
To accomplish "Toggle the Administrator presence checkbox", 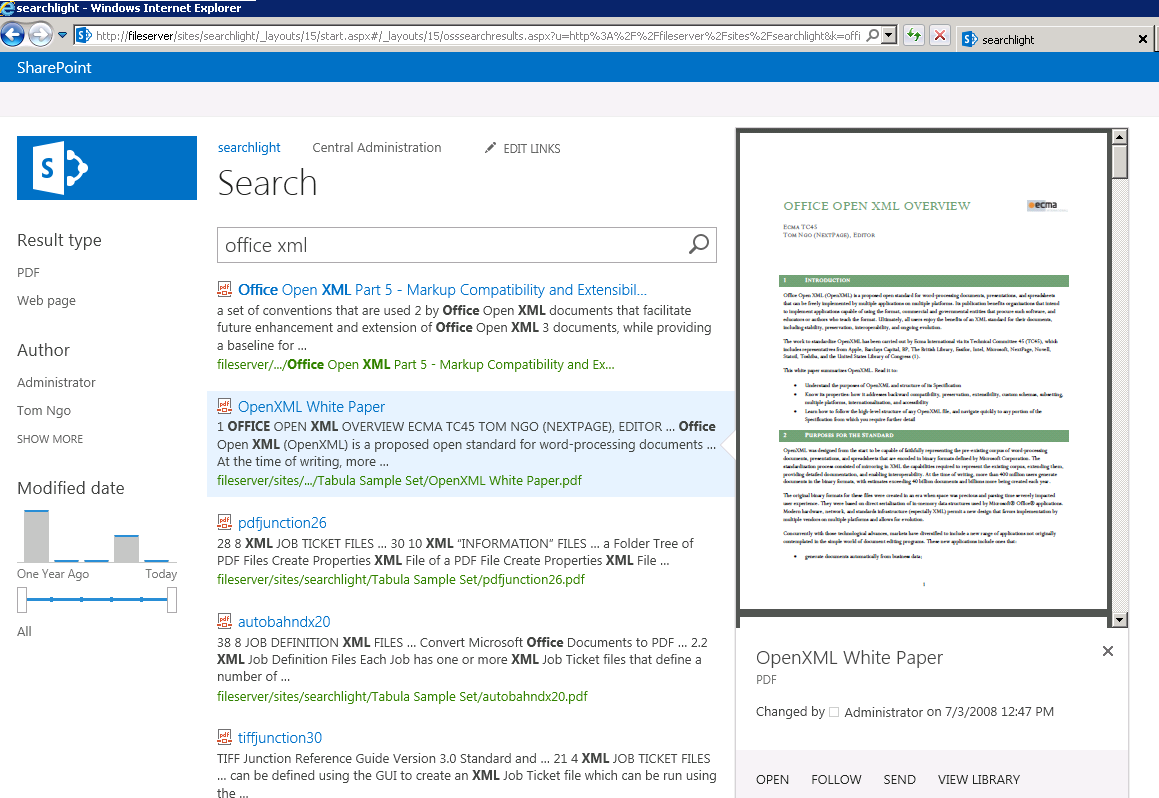I will [834, 713].
